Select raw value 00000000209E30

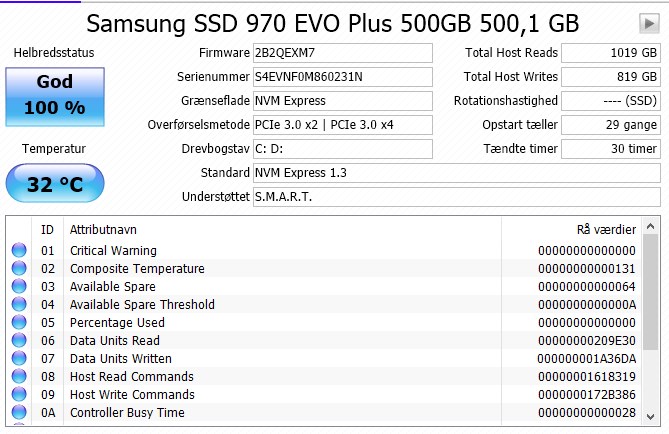[x=587, y=341]
